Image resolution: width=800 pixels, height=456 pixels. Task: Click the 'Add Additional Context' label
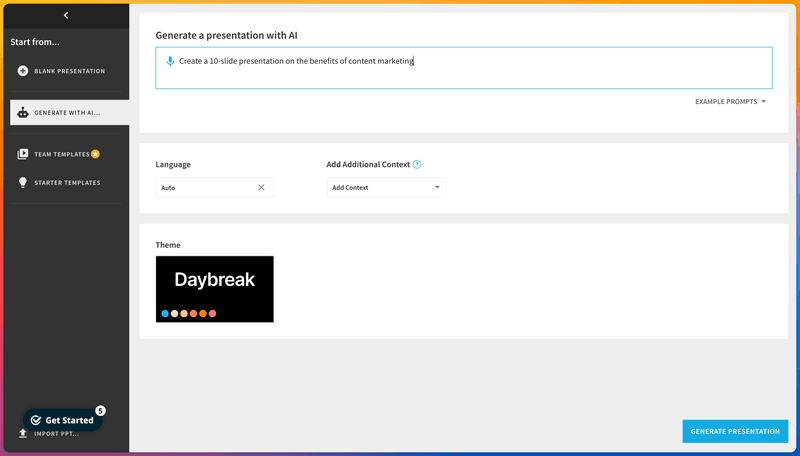pyautogui.click(x=368, y=164)
